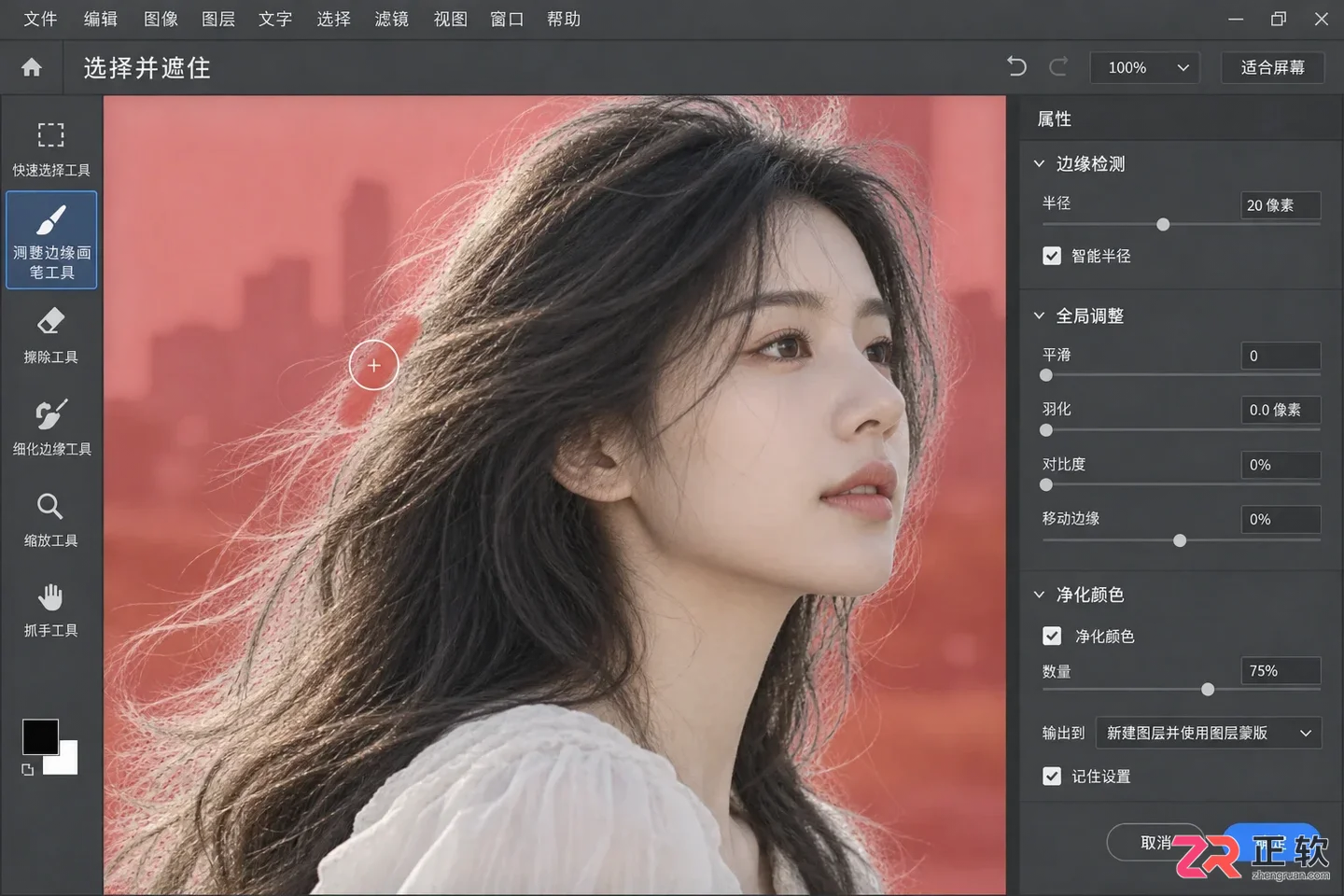
Task: Open the 文字 menu
Action: (x=275, y=19)
